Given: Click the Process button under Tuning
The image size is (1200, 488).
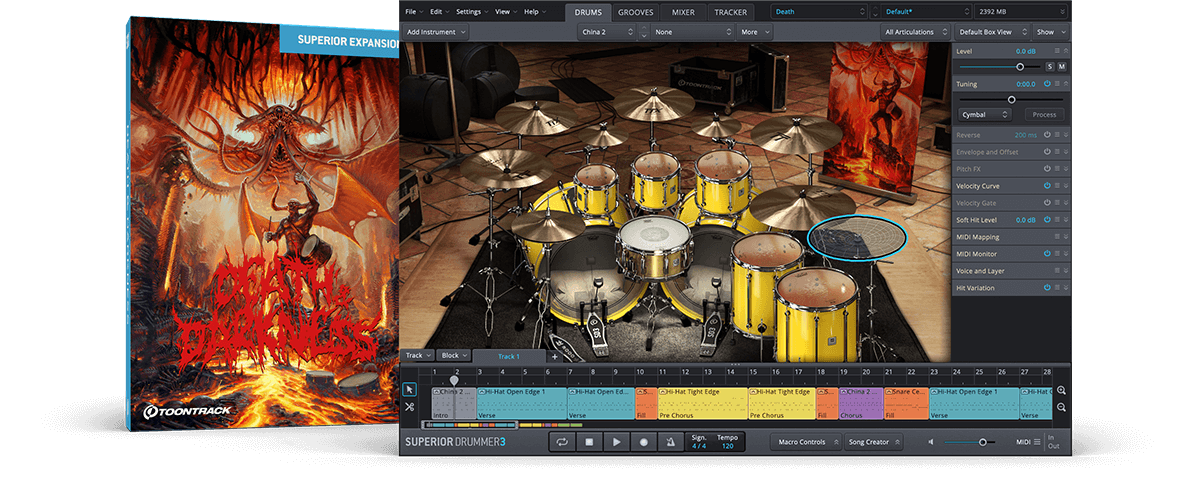Looking at the screenshot, I should [1044, 115].
